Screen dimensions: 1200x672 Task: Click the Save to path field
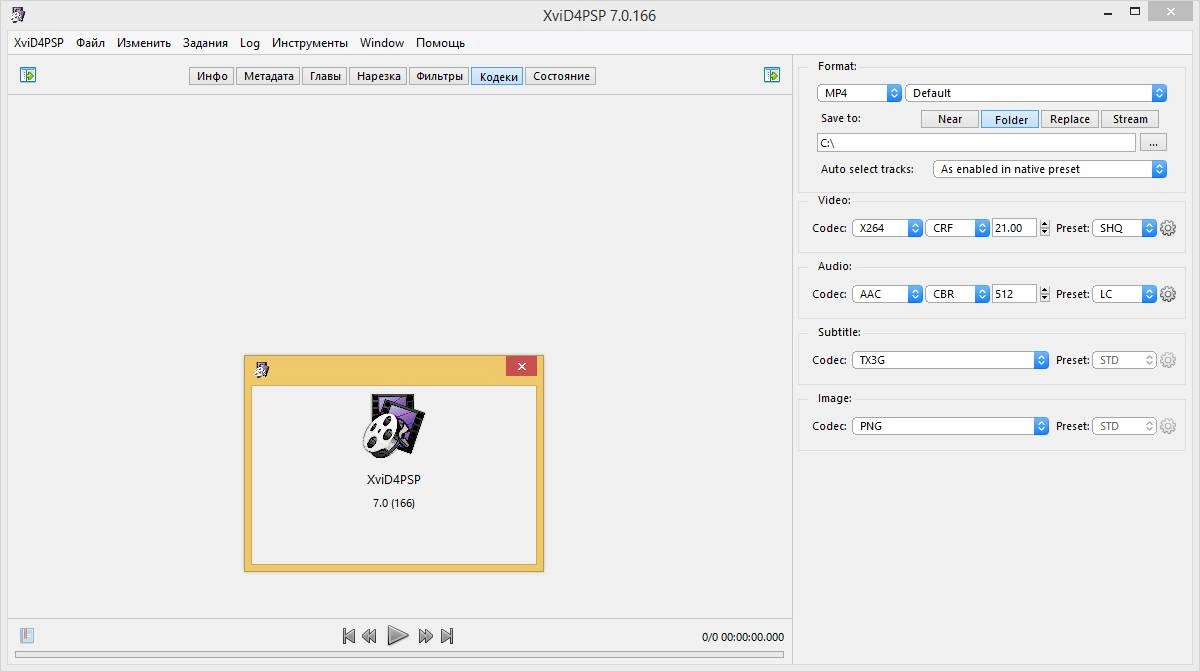pos(976,143)
